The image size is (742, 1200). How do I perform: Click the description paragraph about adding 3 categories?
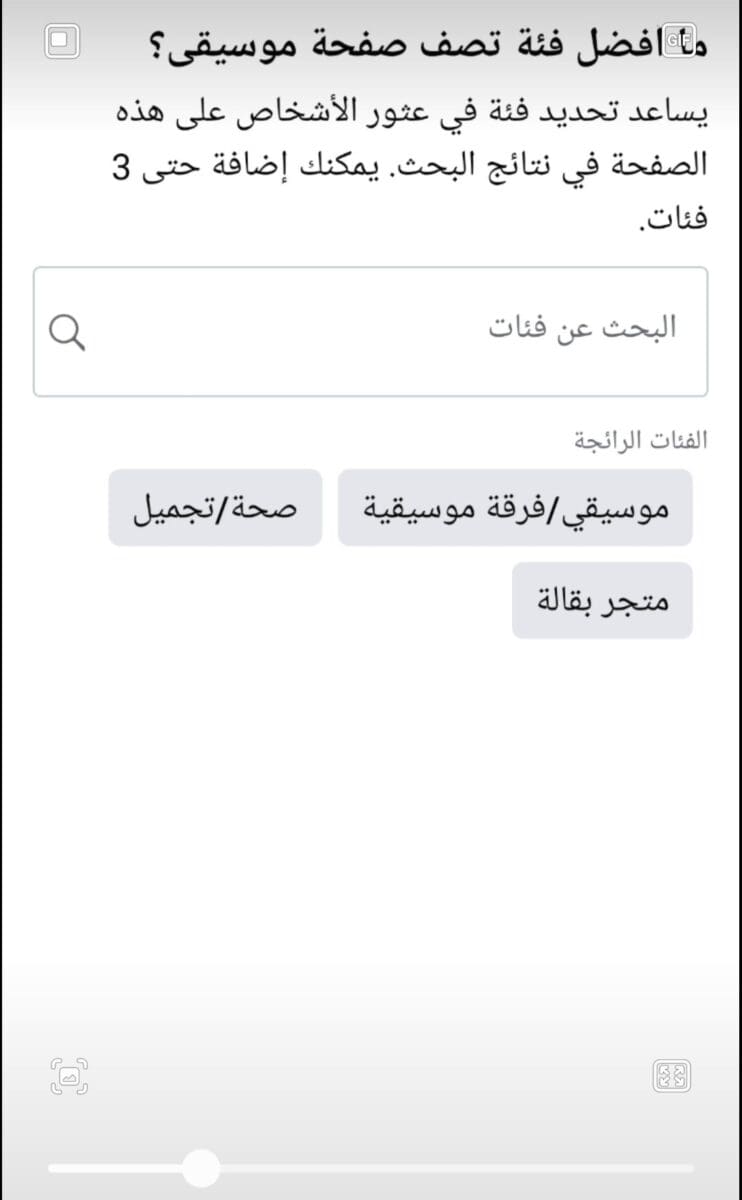click(x=408, y=165)
